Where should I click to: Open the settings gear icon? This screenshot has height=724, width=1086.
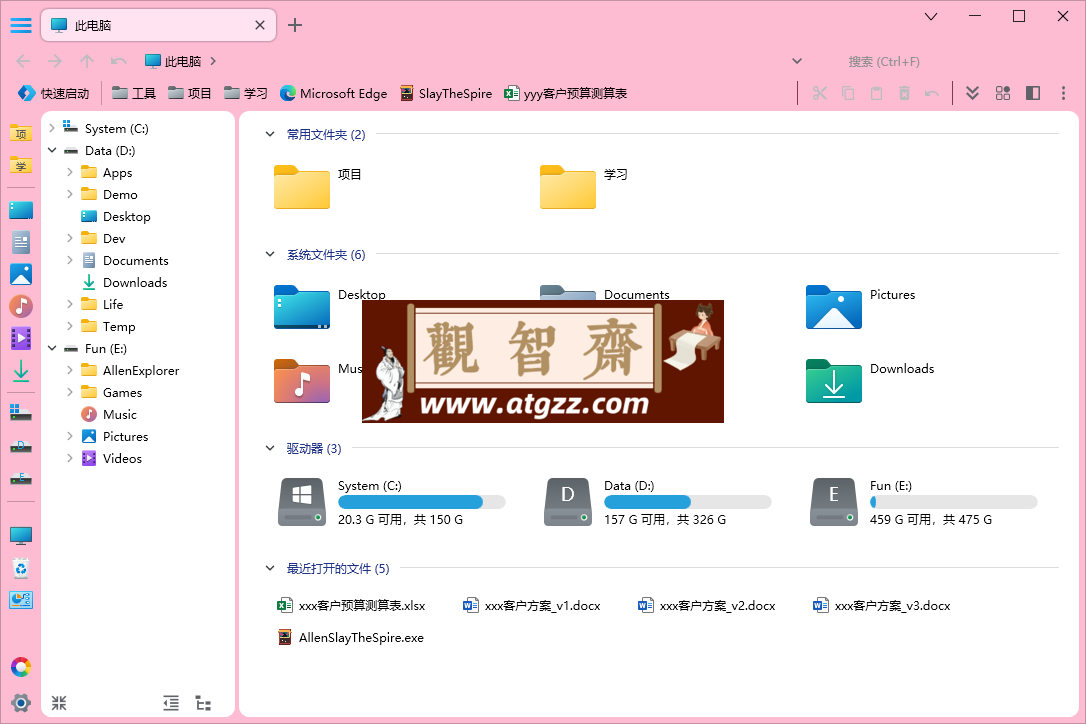[x=21, y=703]
